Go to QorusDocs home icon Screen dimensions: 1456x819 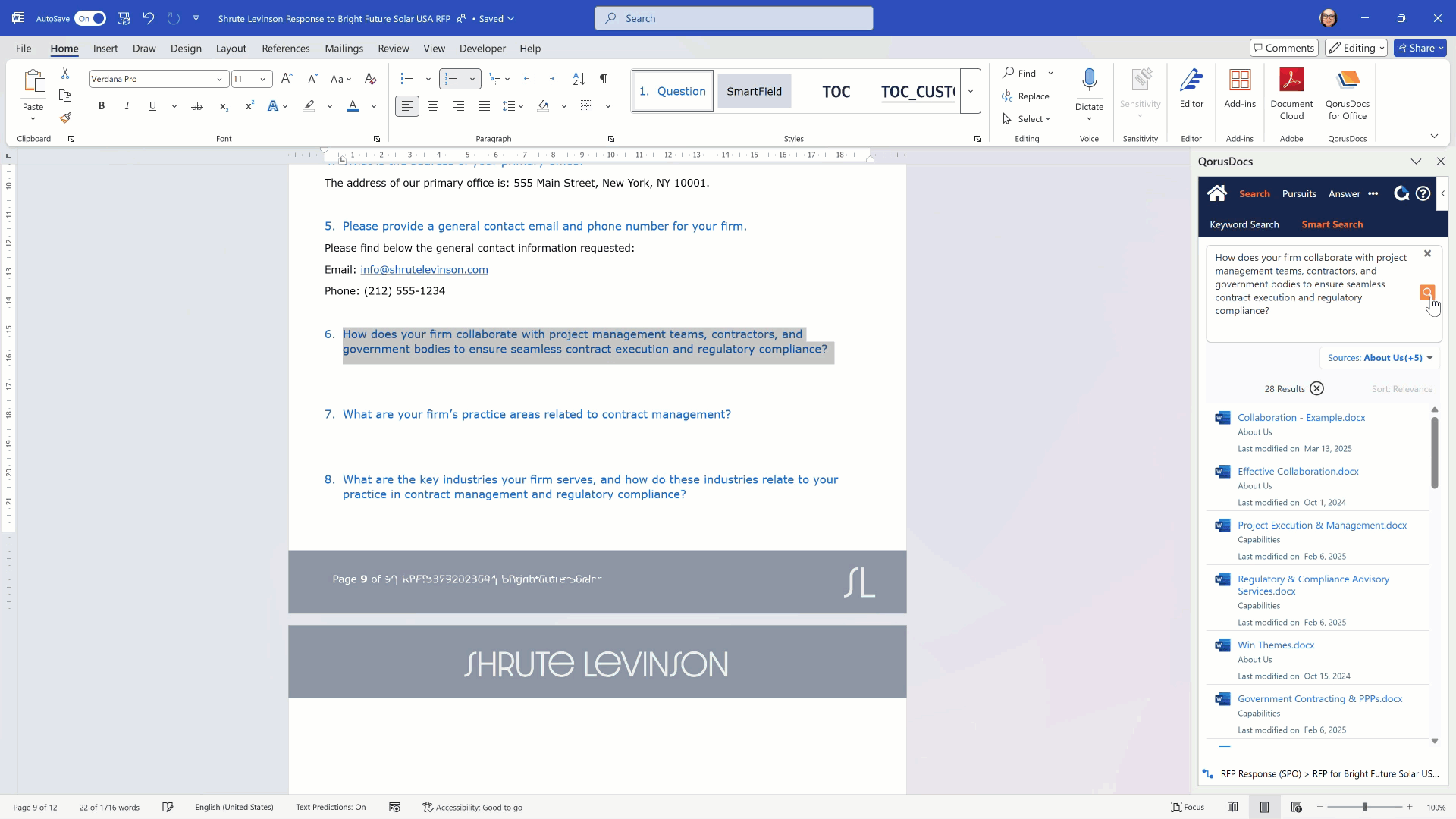pyautogui.click(x=1217, y=193)
